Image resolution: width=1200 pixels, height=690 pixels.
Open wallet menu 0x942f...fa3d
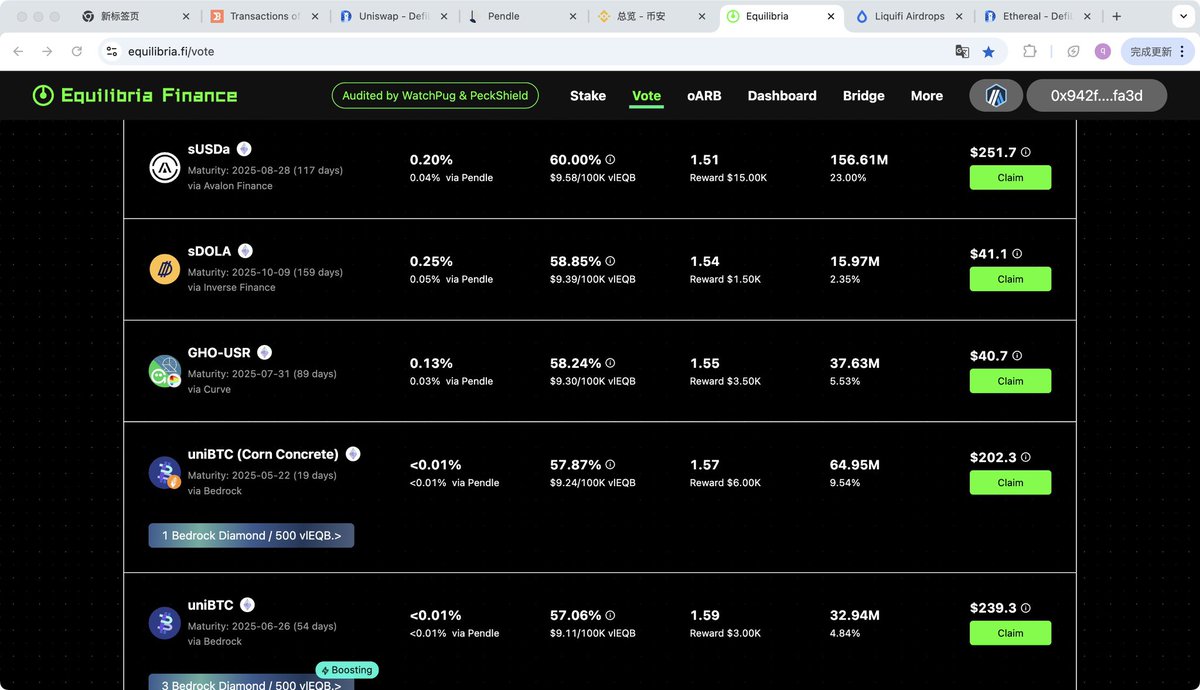coord(1096,96)
